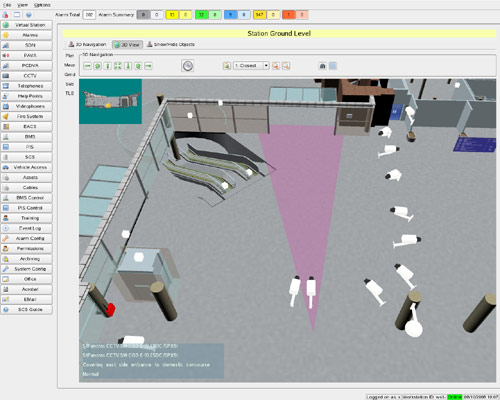Click the second magnifier icon after the view dropdown

[x=286, y=66]
